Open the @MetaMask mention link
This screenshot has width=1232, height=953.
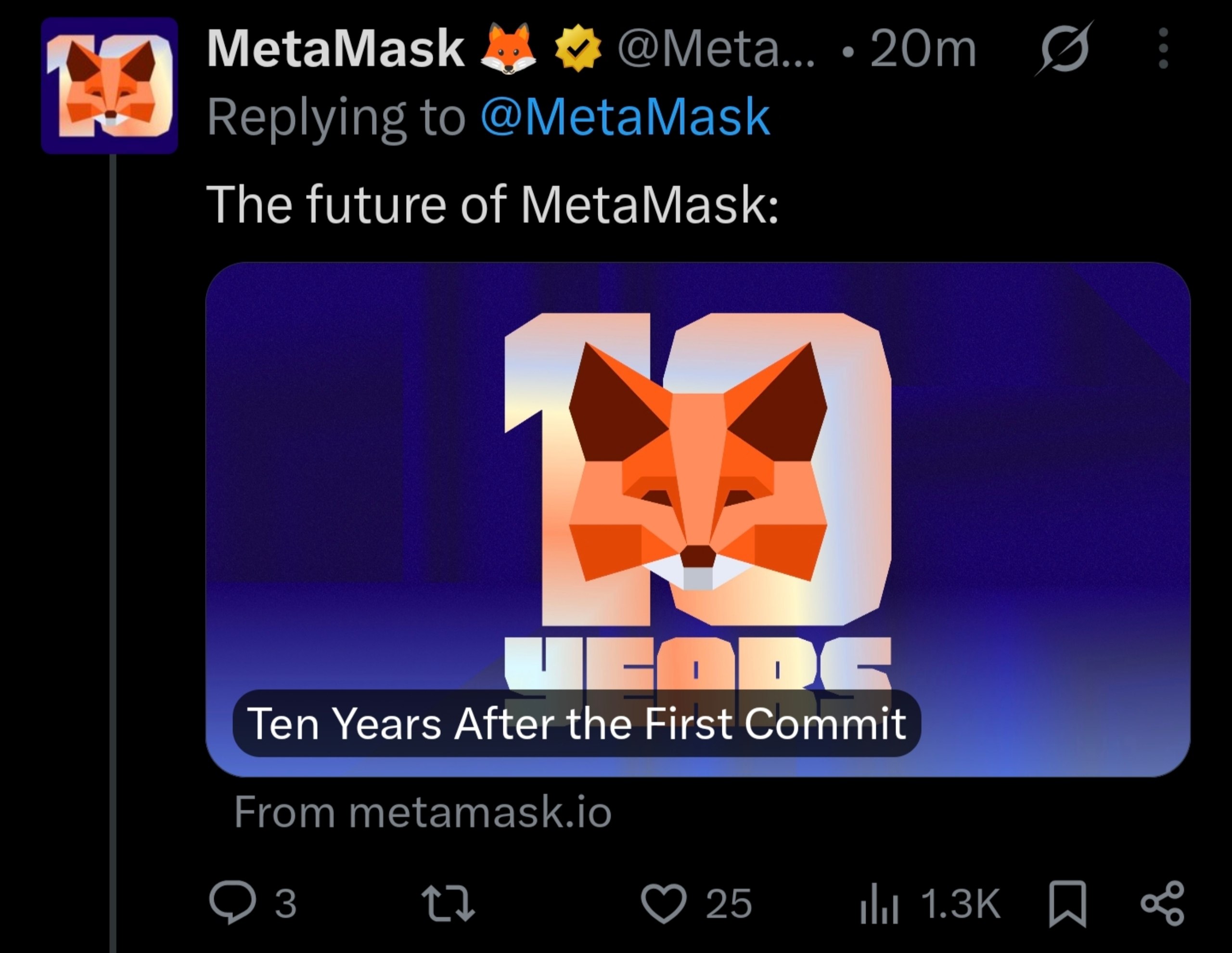click(625, 117)
